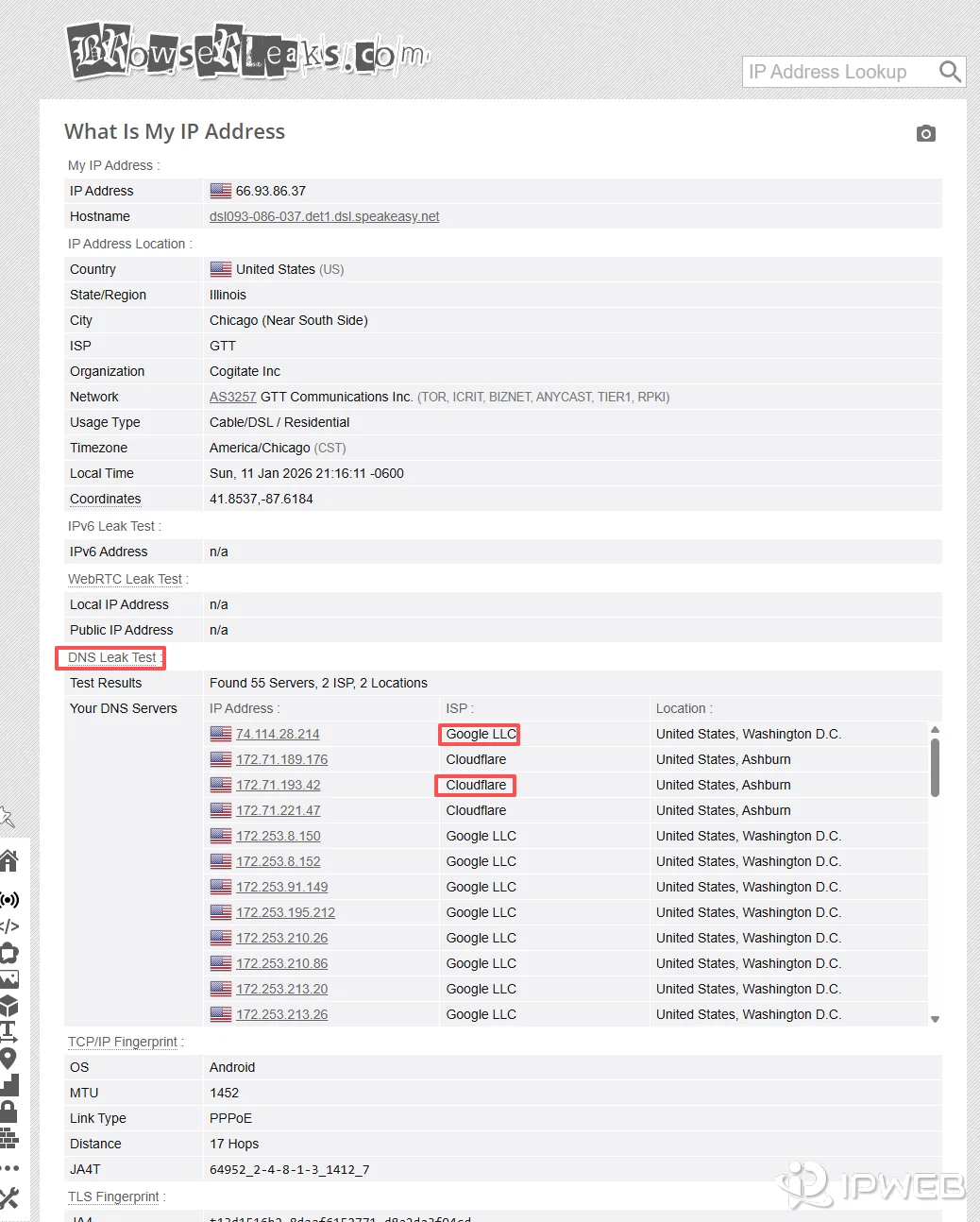
Task: Select the location pin sidebar icon
Action: point(10,1058)
